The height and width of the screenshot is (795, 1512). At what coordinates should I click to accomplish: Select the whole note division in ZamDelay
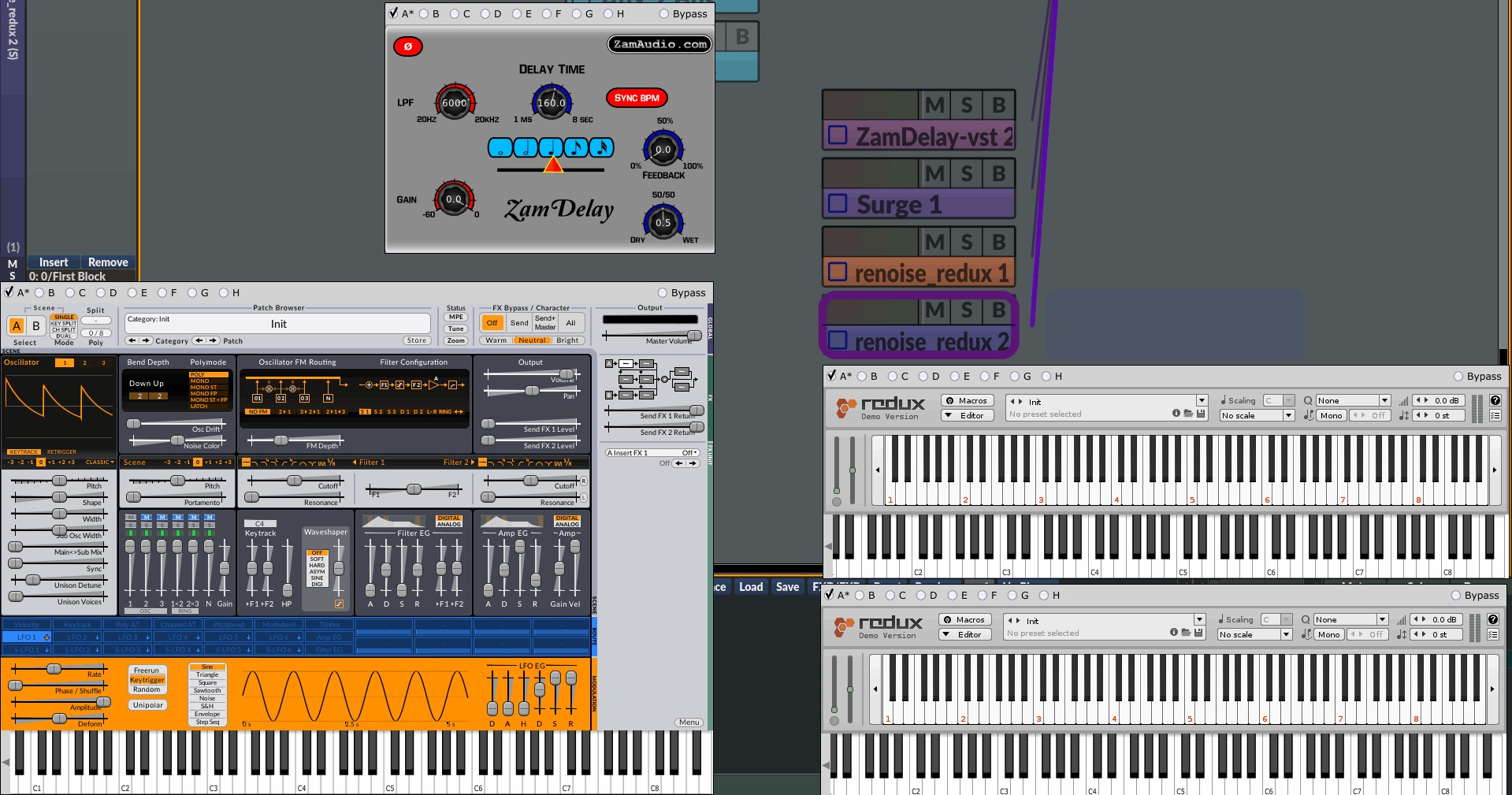pyautogui.click(x=500, y=147)
